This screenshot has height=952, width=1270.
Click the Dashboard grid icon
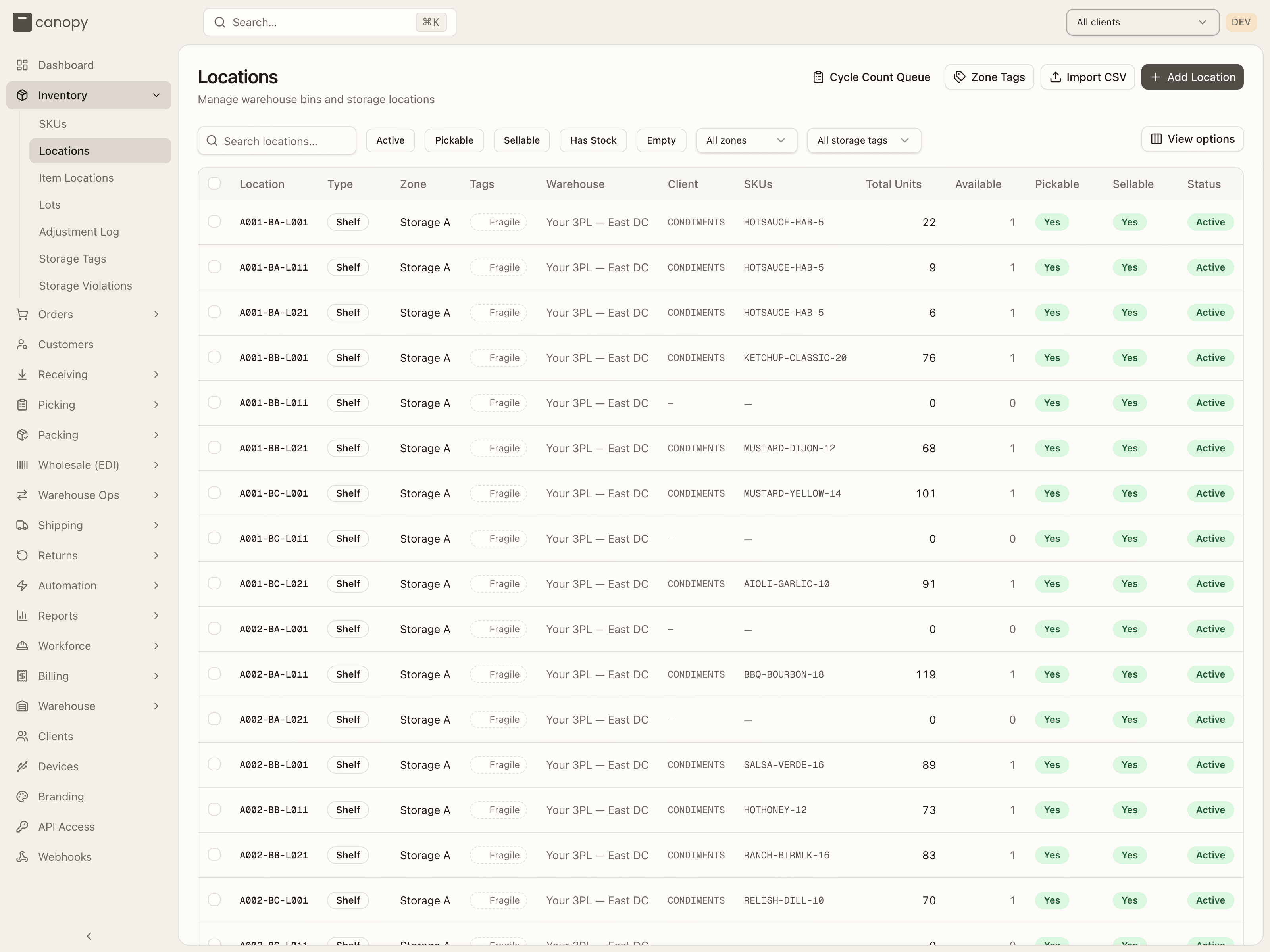pyautogui.click(x=22, y=65)
